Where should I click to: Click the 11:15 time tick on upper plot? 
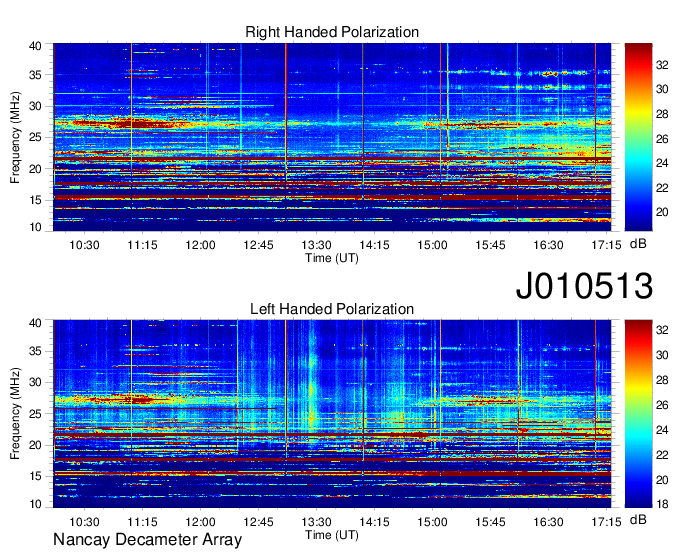click(142, 245)
